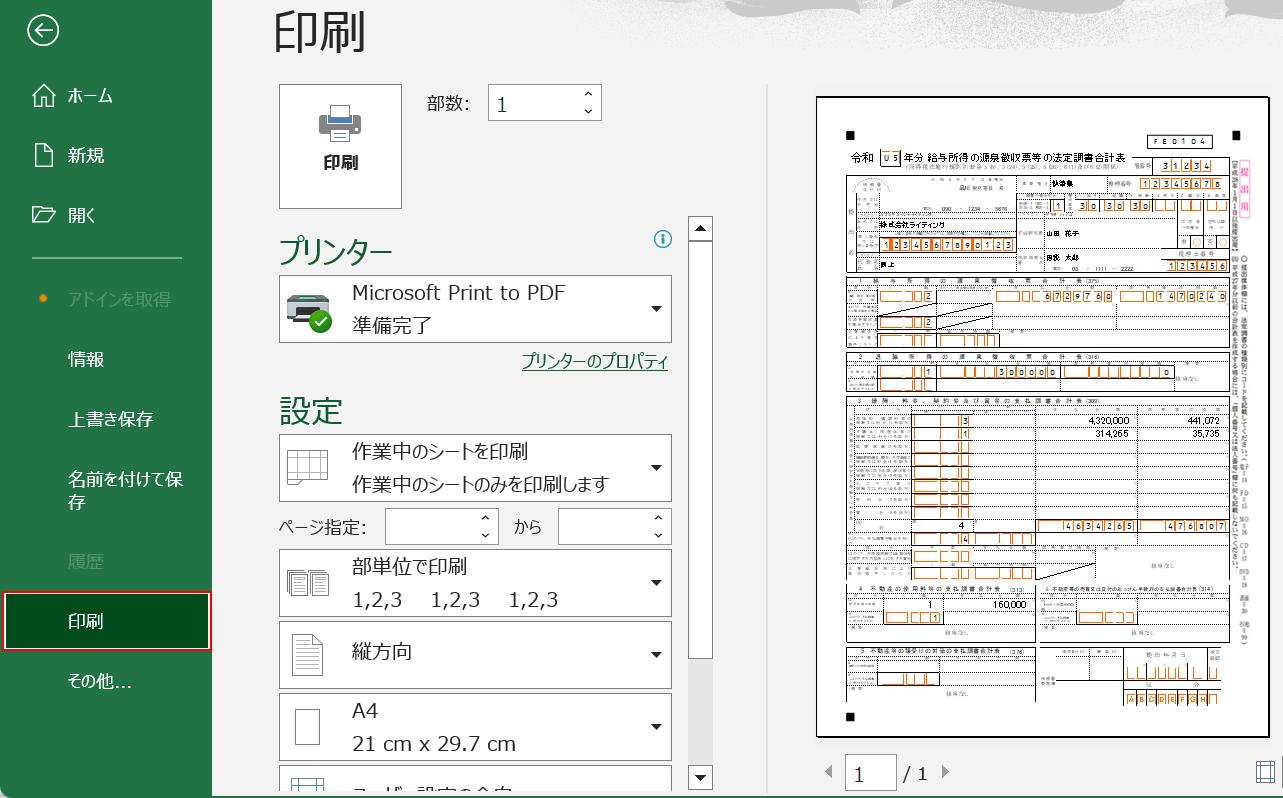Go to next preview page
The image size is (1283, 798).
pos(945,772)
